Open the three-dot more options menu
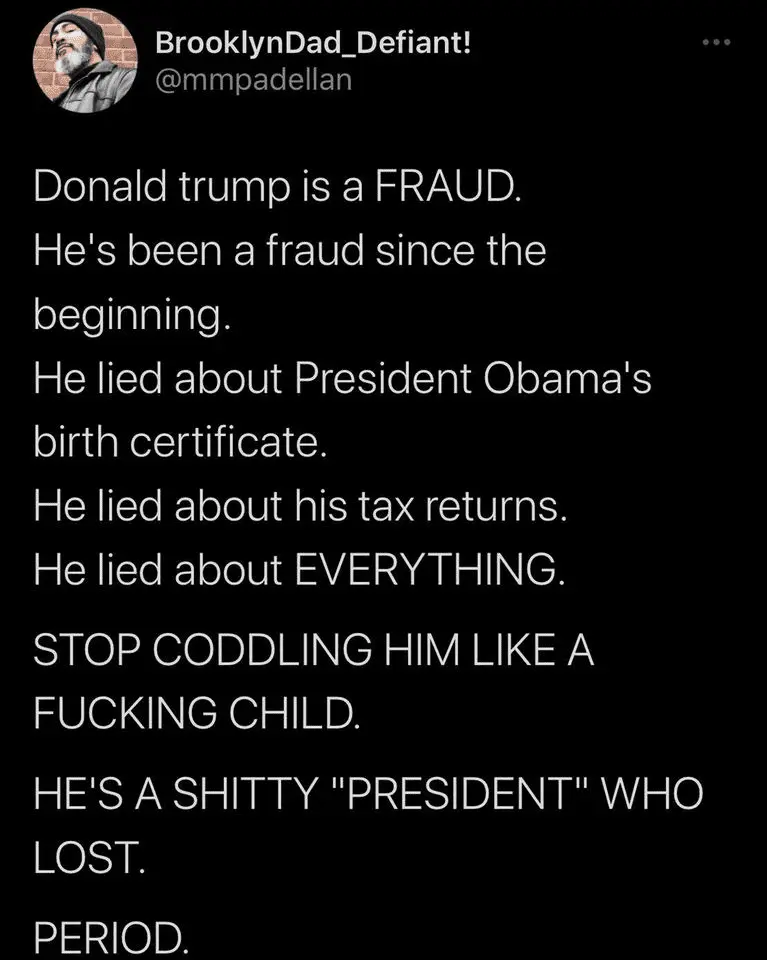767x960 pixels. (x=717, y=41)
